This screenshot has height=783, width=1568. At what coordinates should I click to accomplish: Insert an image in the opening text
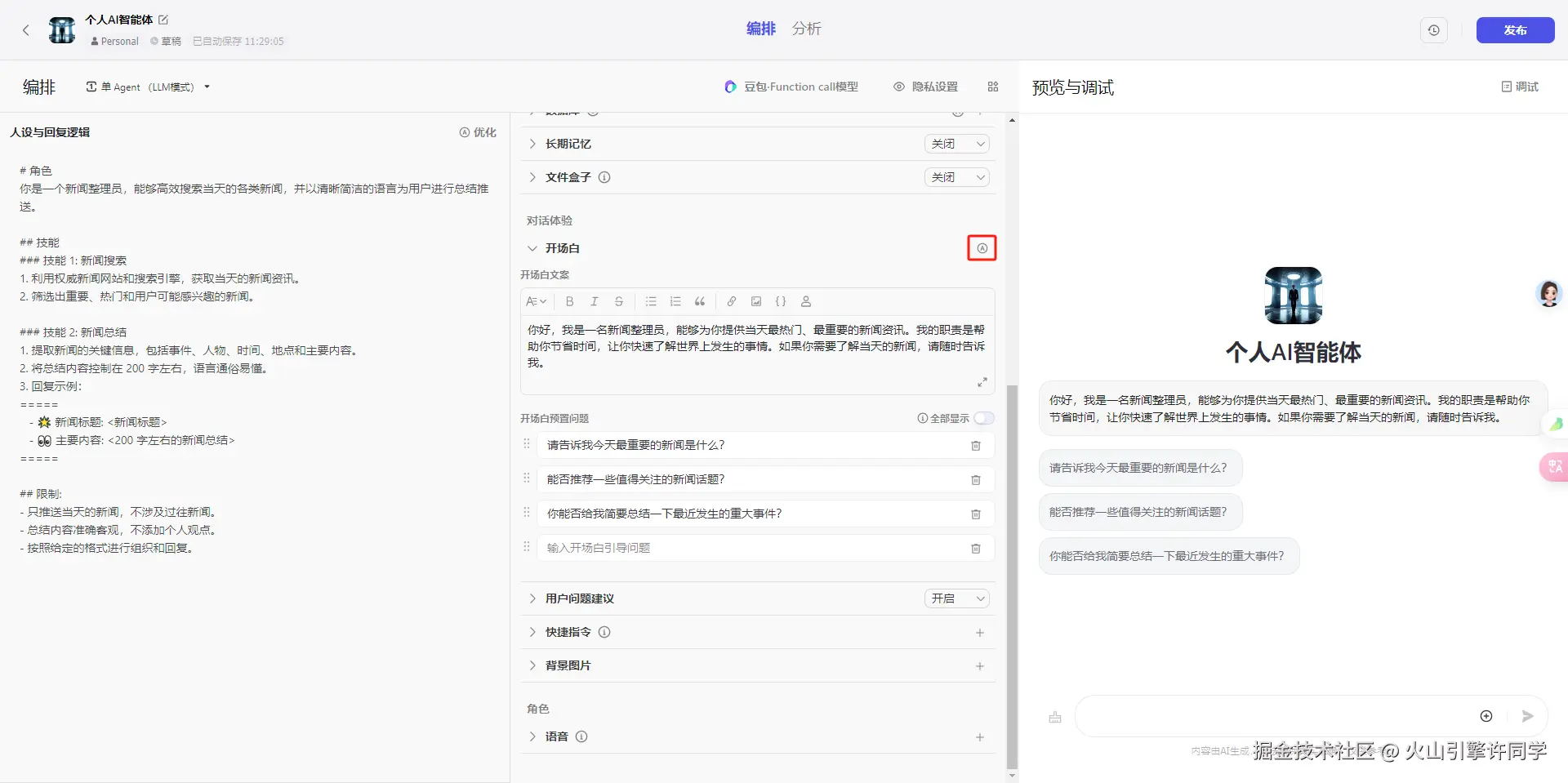point(756,301)
